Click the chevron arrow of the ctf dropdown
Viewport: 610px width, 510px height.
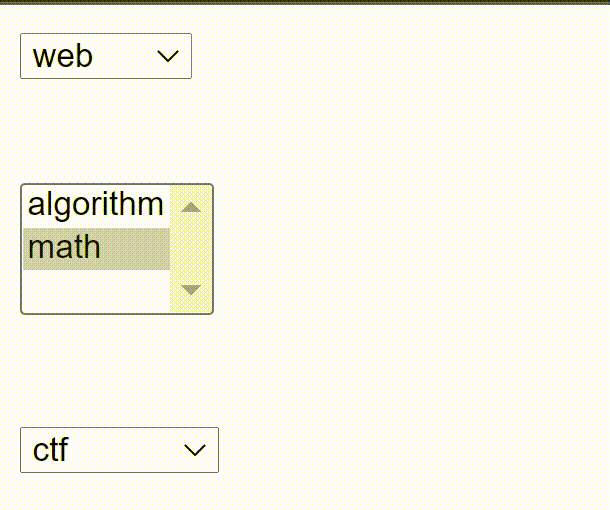pos(194,451)
